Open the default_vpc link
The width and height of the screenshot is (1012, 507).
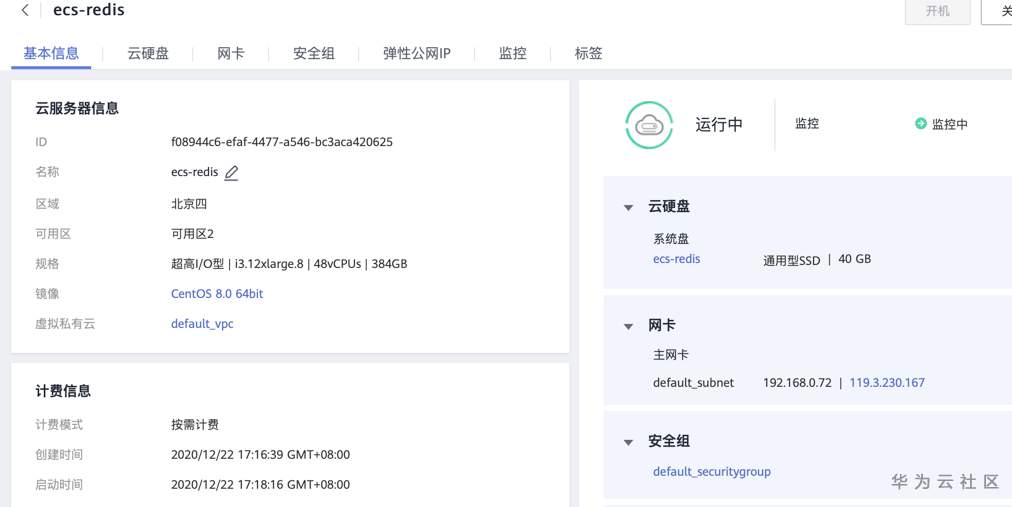click(202, 324)
